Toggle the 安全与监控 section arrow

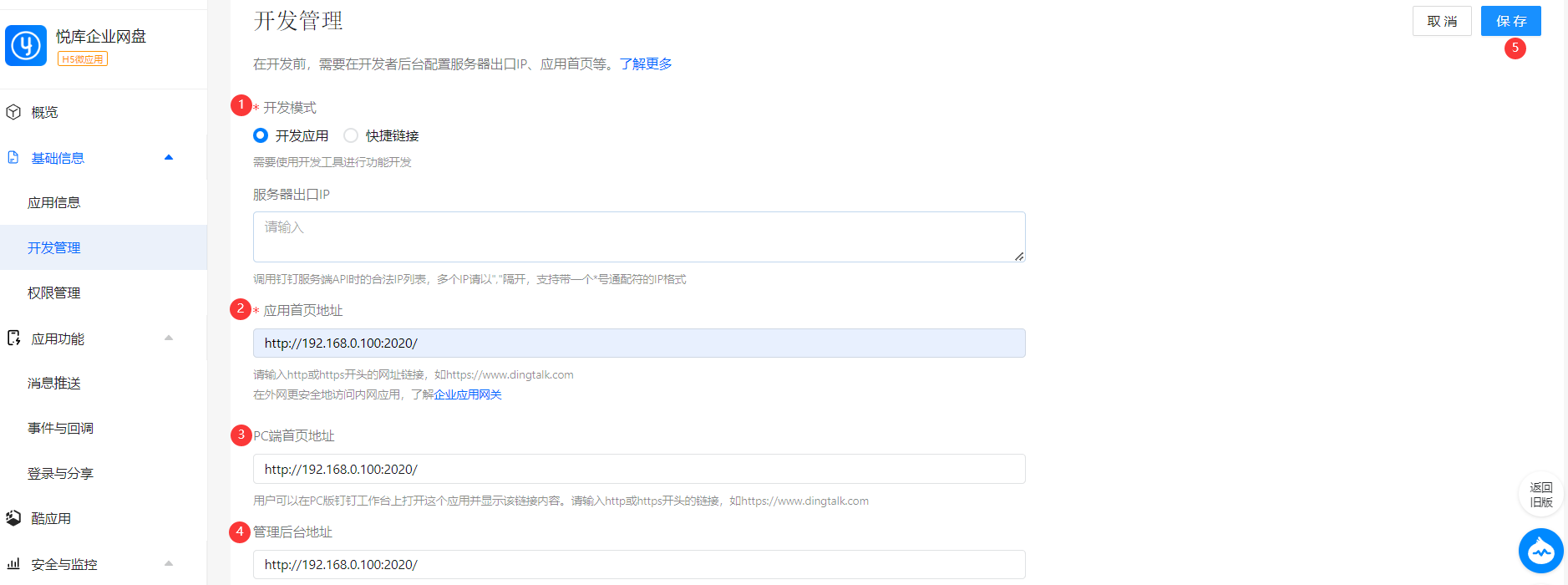pos(169,564)
